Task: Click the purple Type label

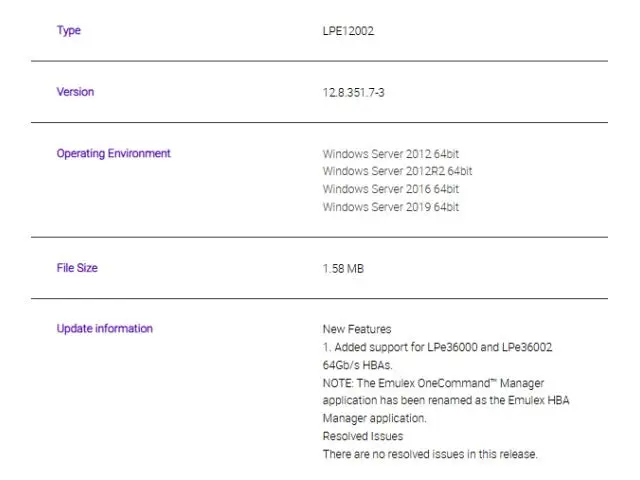Action: pyautogui.click(x=68, y=30)
